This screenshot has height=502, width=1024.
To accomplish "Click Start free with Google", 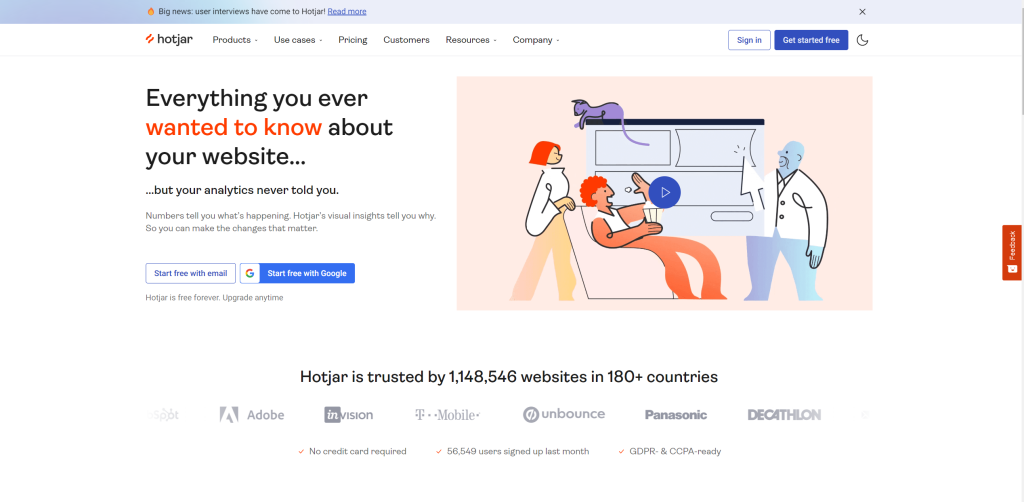I will (x=297, y=273).
